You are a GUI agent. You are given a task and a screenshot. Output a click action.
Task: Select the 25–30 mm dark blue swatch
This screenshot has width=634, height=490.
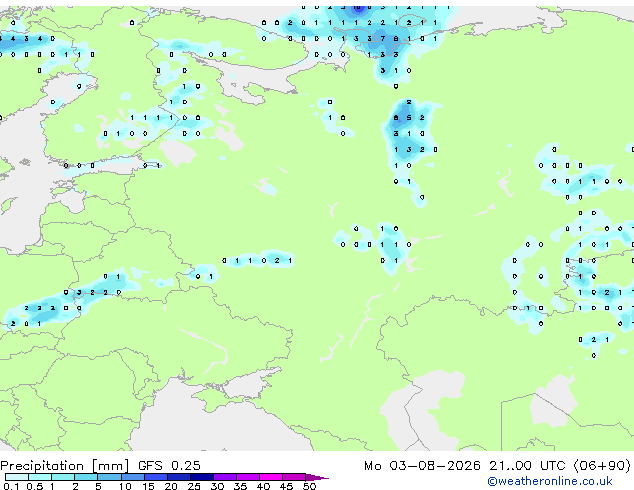(202, 477)
